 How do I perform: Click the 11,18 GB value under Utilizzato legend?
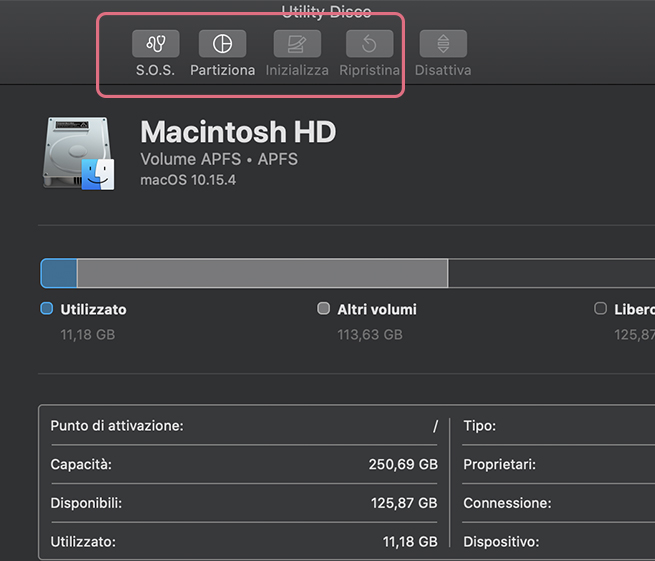click(88, 335)
